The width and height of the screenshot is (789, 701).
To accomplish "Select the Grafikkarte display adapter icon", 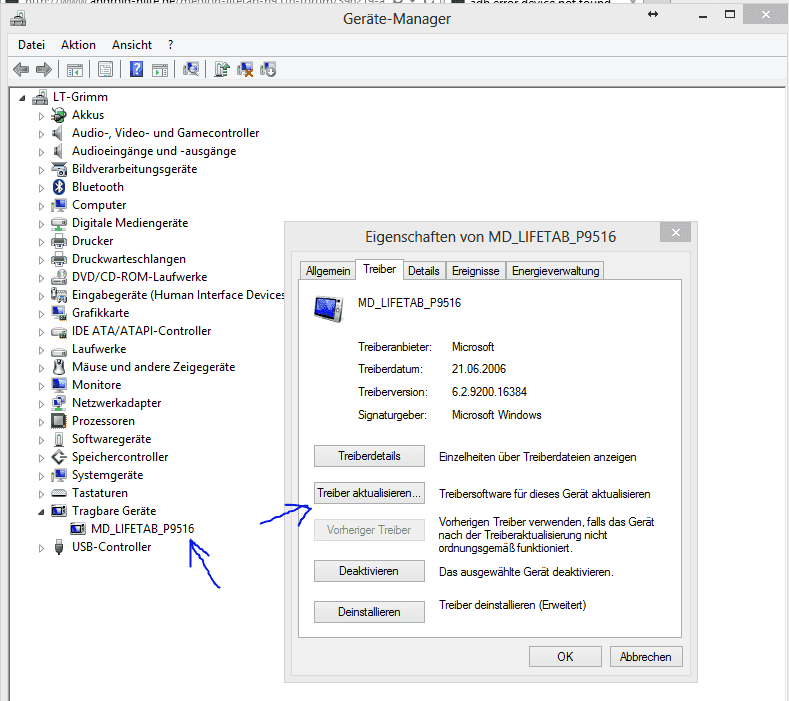I will point(59,313).
